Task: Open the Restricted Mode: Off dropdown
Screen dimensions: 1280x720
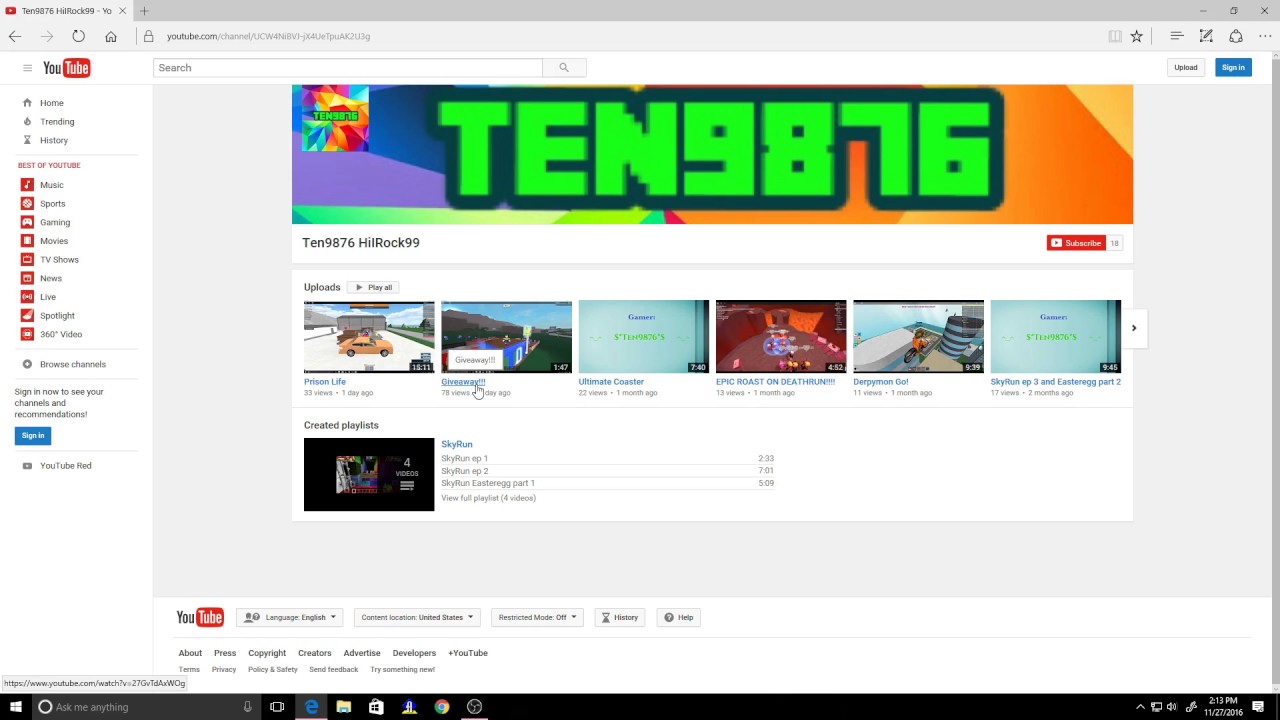Action: [x=537, y=618]
